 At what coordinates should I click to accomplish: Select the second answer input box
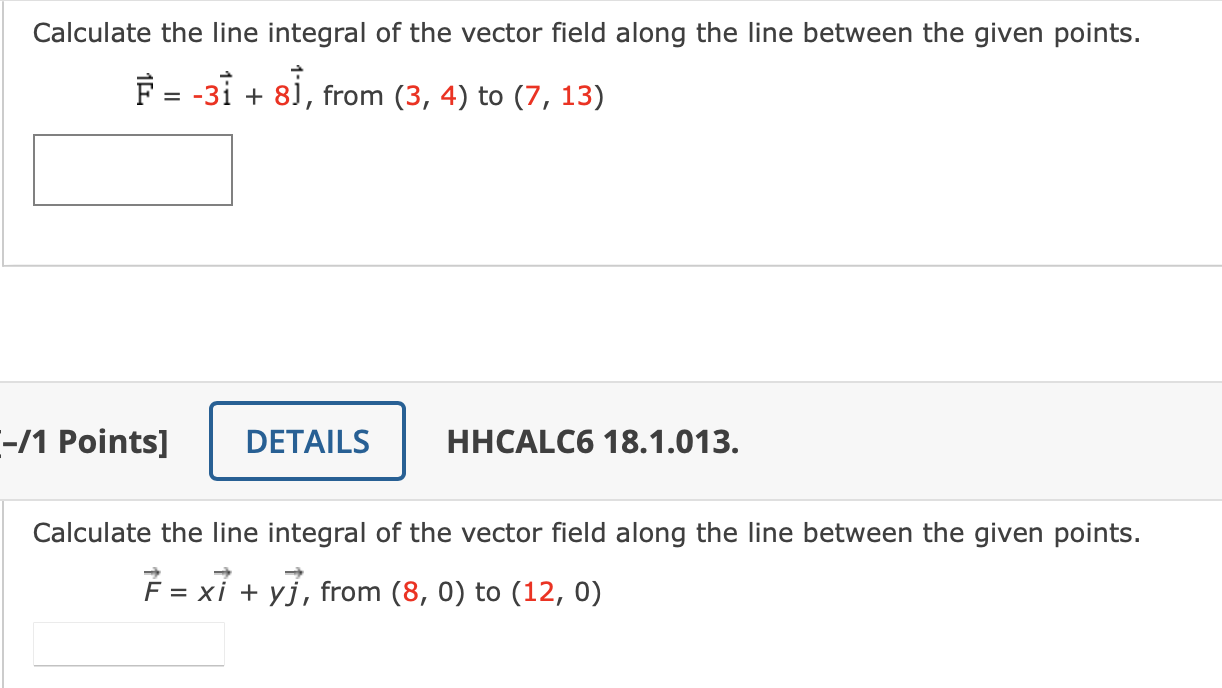click(x=128, y=643)
